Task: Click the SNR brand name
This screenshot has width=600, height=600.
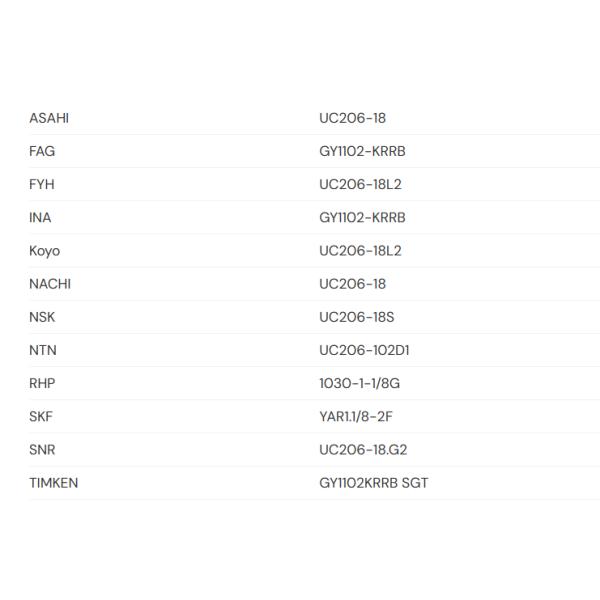Action: (x=42, y=449)
